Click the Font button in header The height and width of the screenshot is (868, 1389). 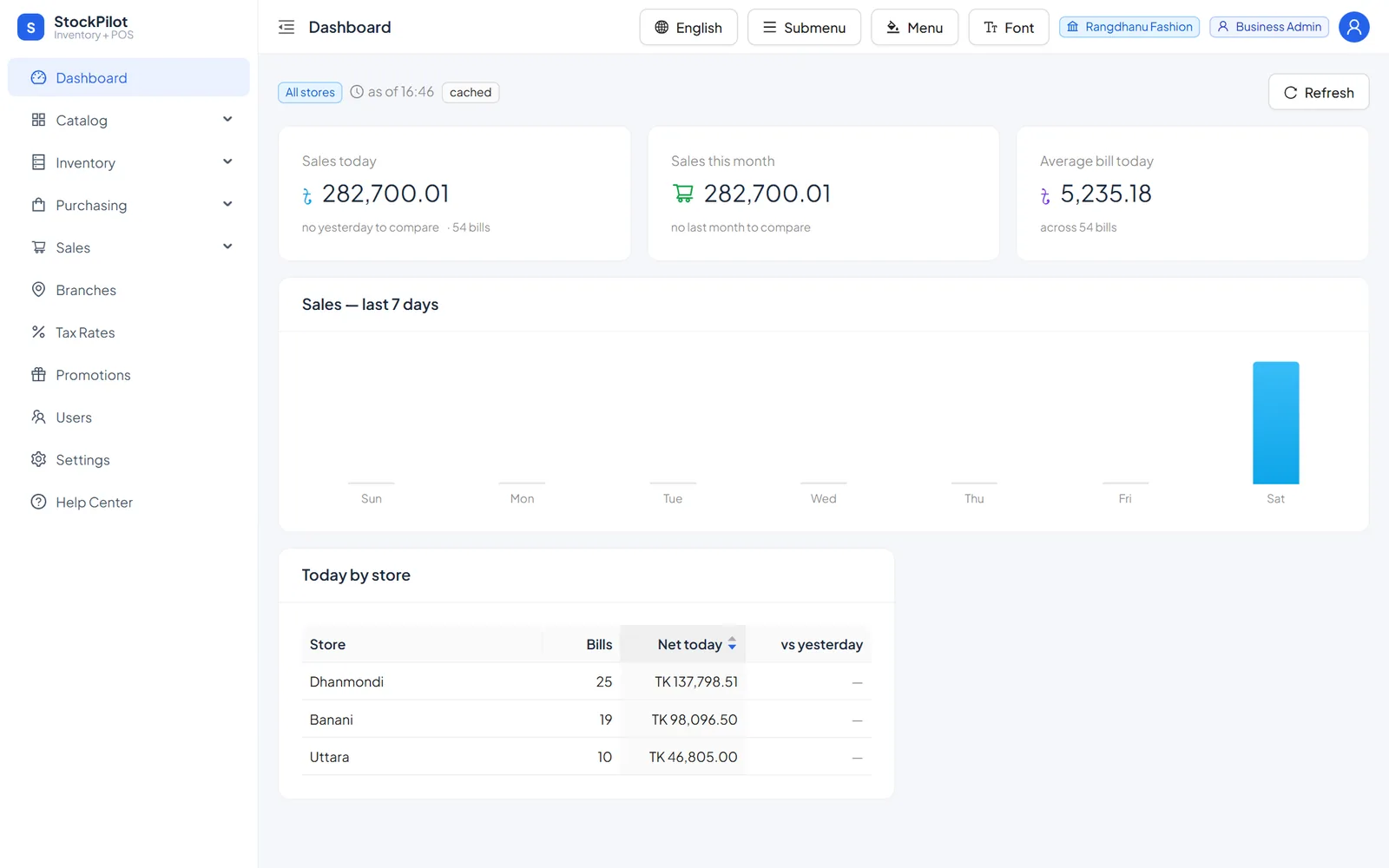pos(1009,27)
